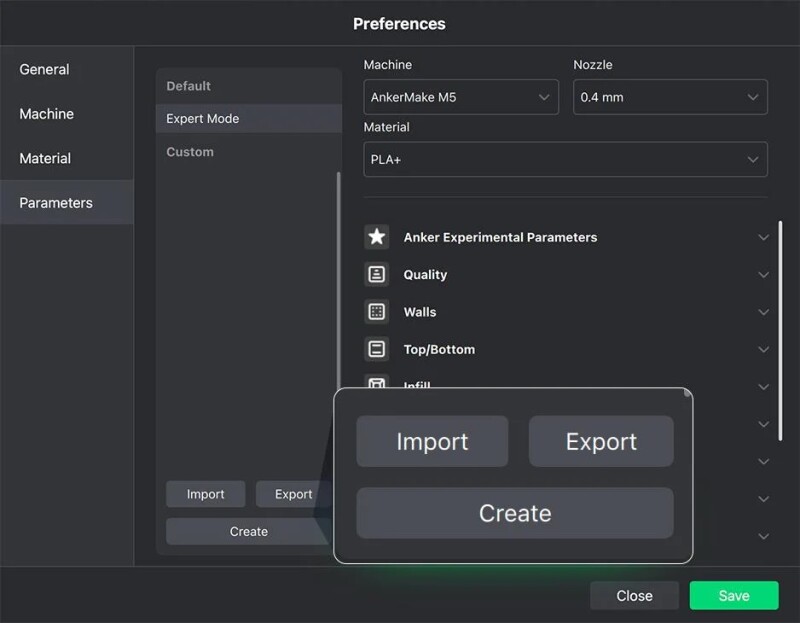Viewport: 800px width, 623px height.
Task: Click the Anker Experimental Parameters label
Action: click(x=500, y=237)
